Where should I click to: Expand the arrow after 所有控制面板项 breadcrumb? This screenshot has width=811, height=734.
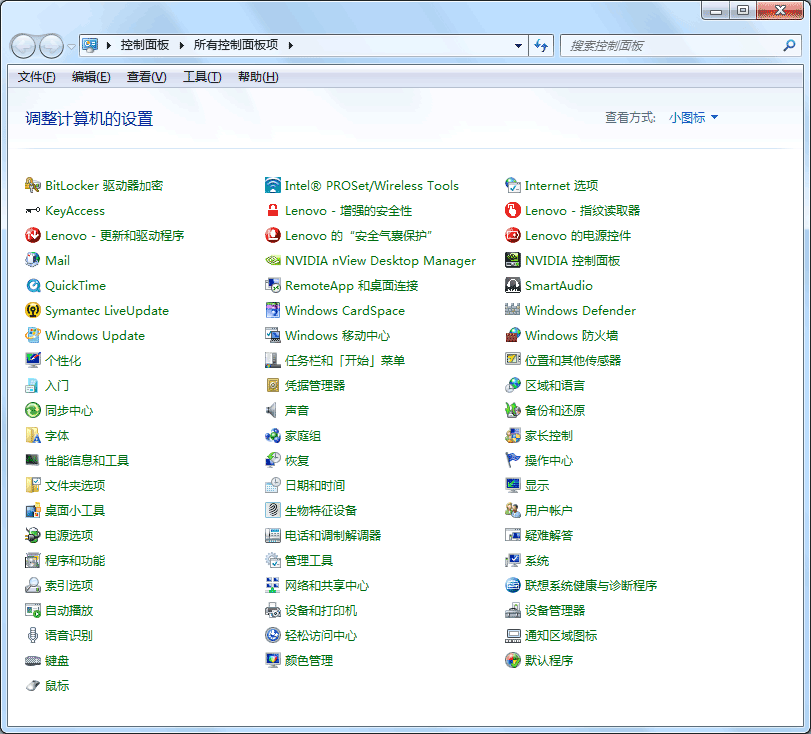tap(291, 46)
